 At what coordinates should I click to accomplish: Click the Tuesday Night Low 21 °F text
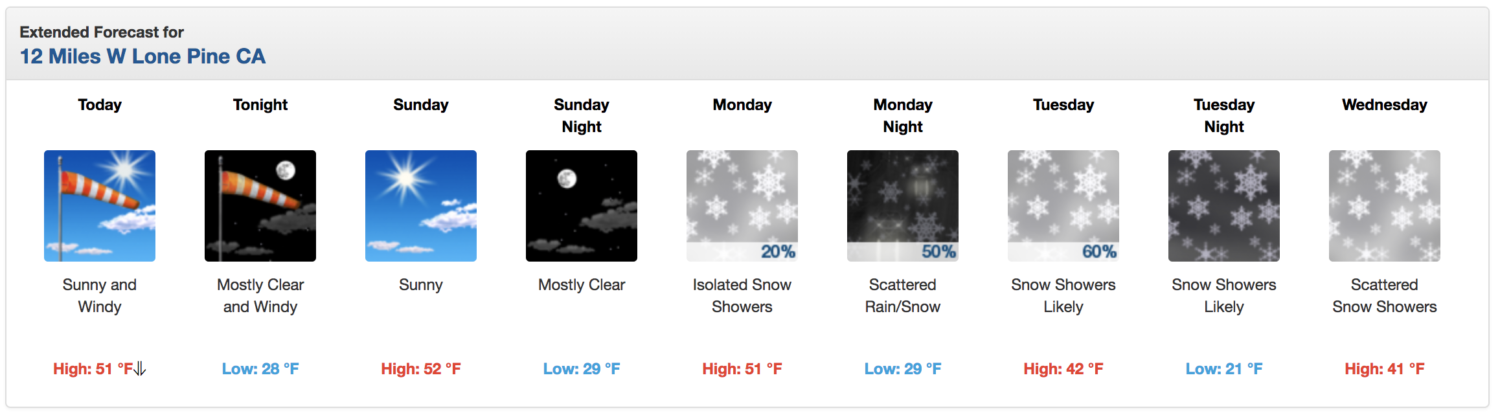(1224, 369)
